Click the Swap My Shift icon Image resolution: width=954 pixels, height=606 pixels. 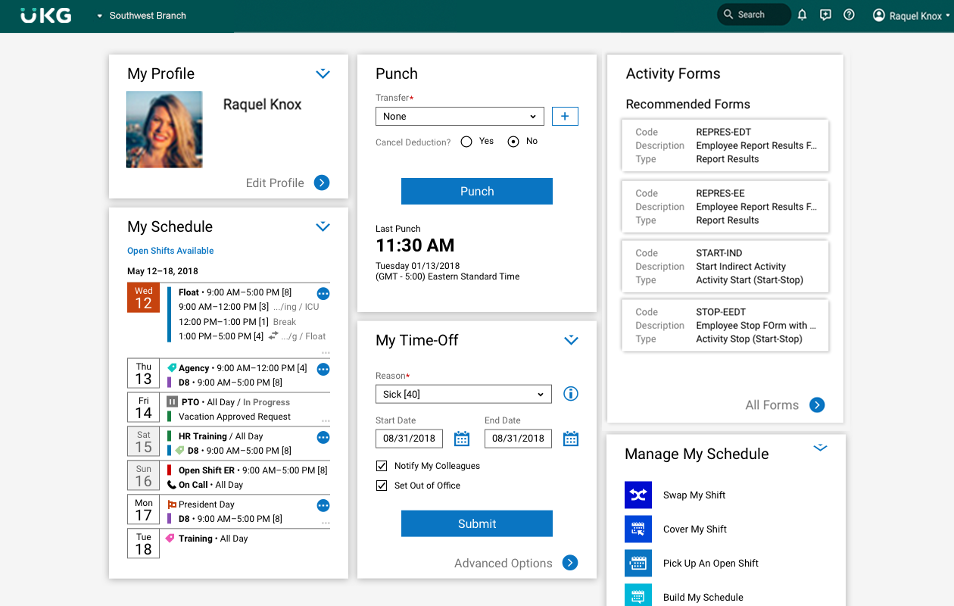click(x=638, y=495)
